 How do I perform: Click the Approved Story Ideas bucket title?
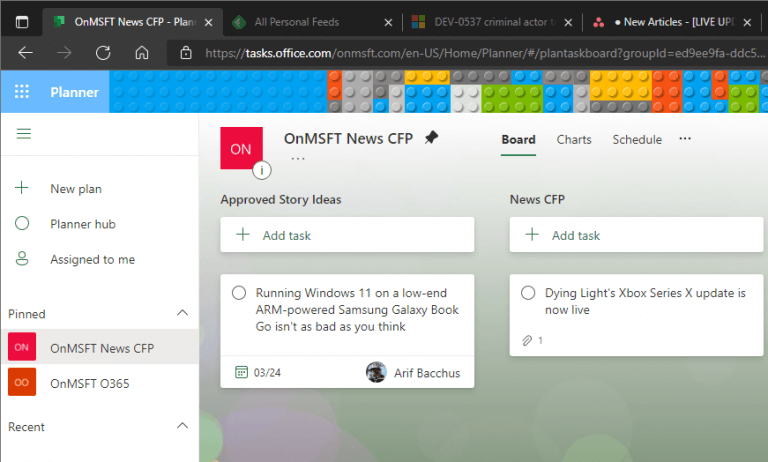(x=281, y=199)
